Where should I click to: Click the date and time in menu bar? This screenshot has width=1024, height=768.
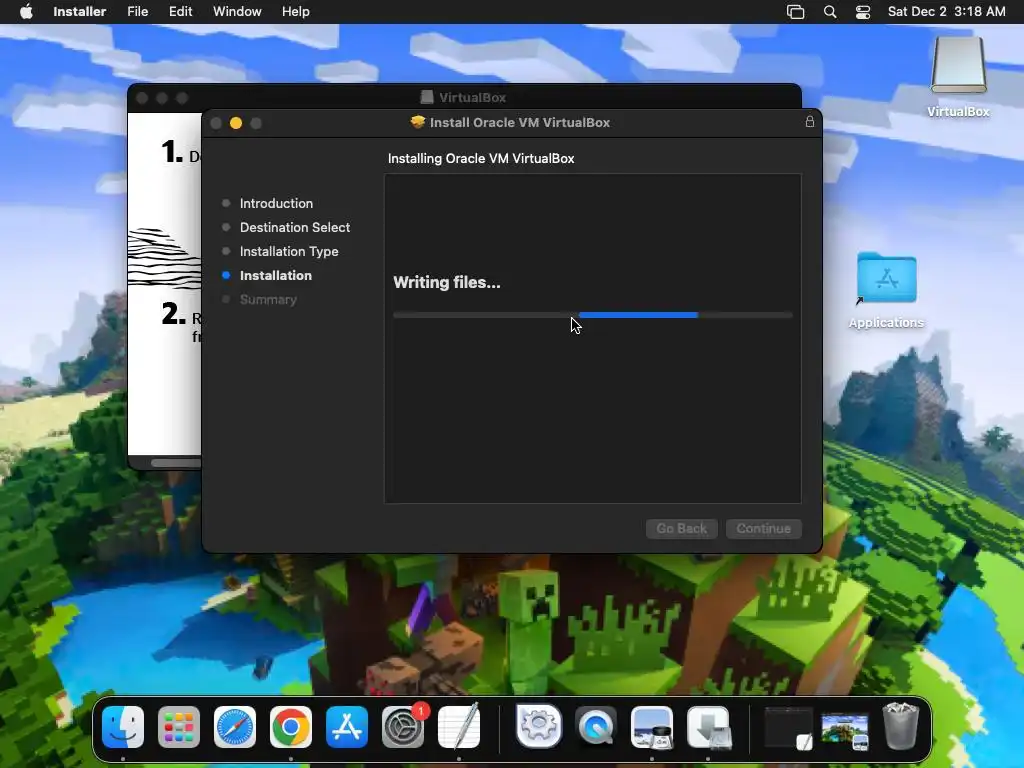point(946,11)
